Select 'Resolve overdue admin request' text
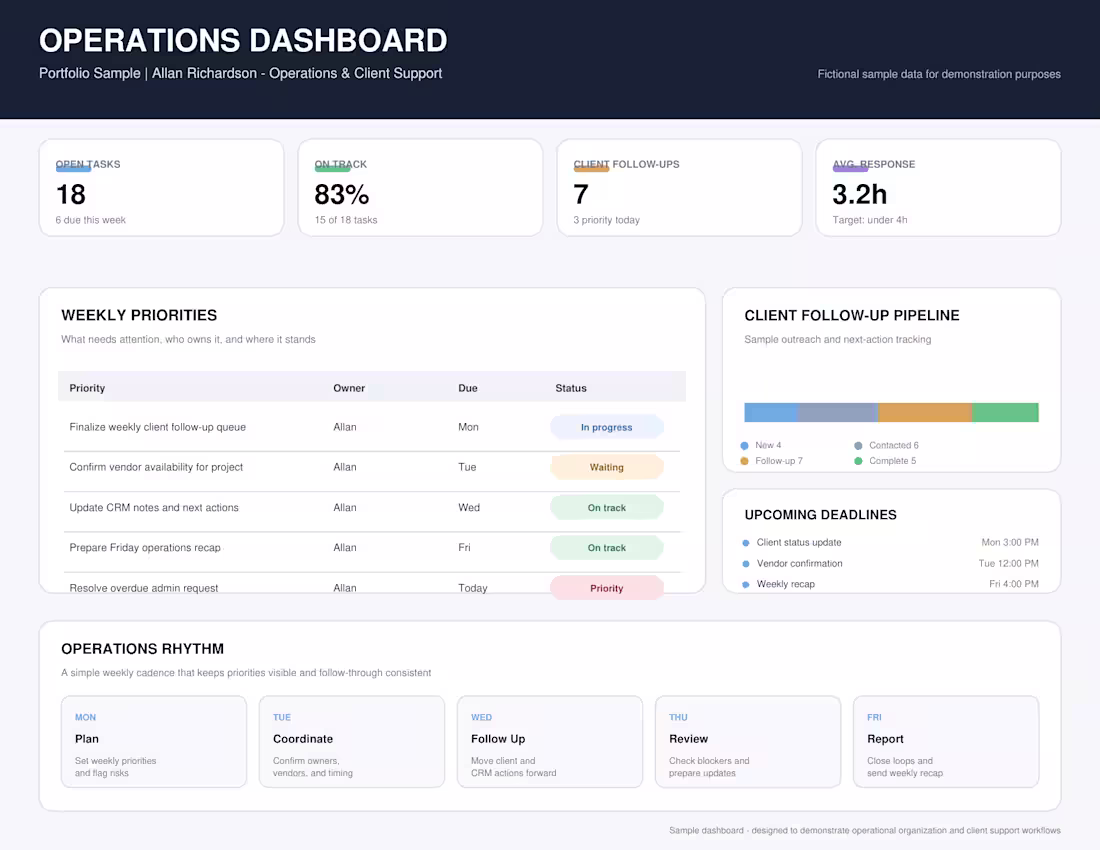The width and height of the screenshot is (1100, 850). [x=144, y=588]
